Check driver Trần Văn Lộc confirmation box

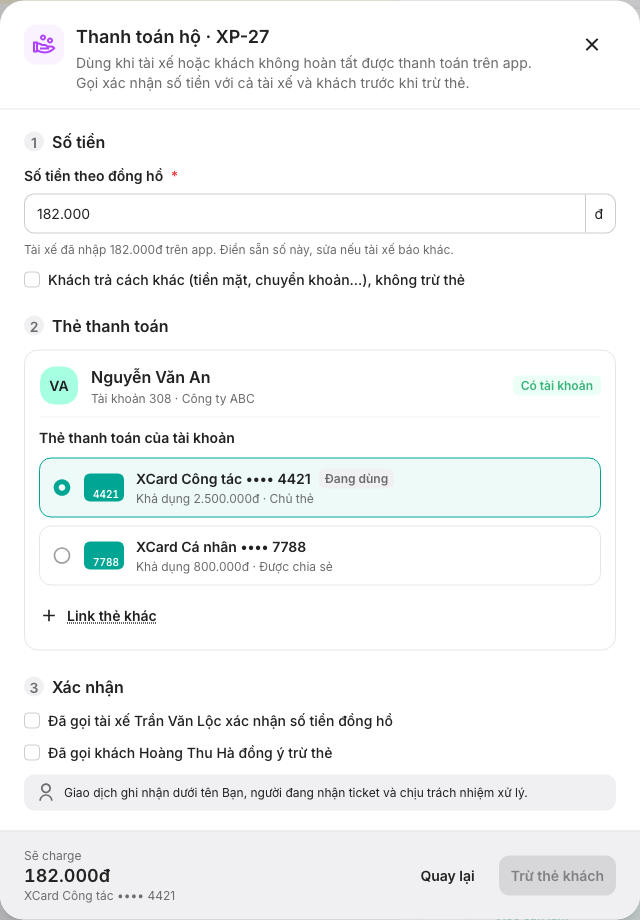click(32, 721)
